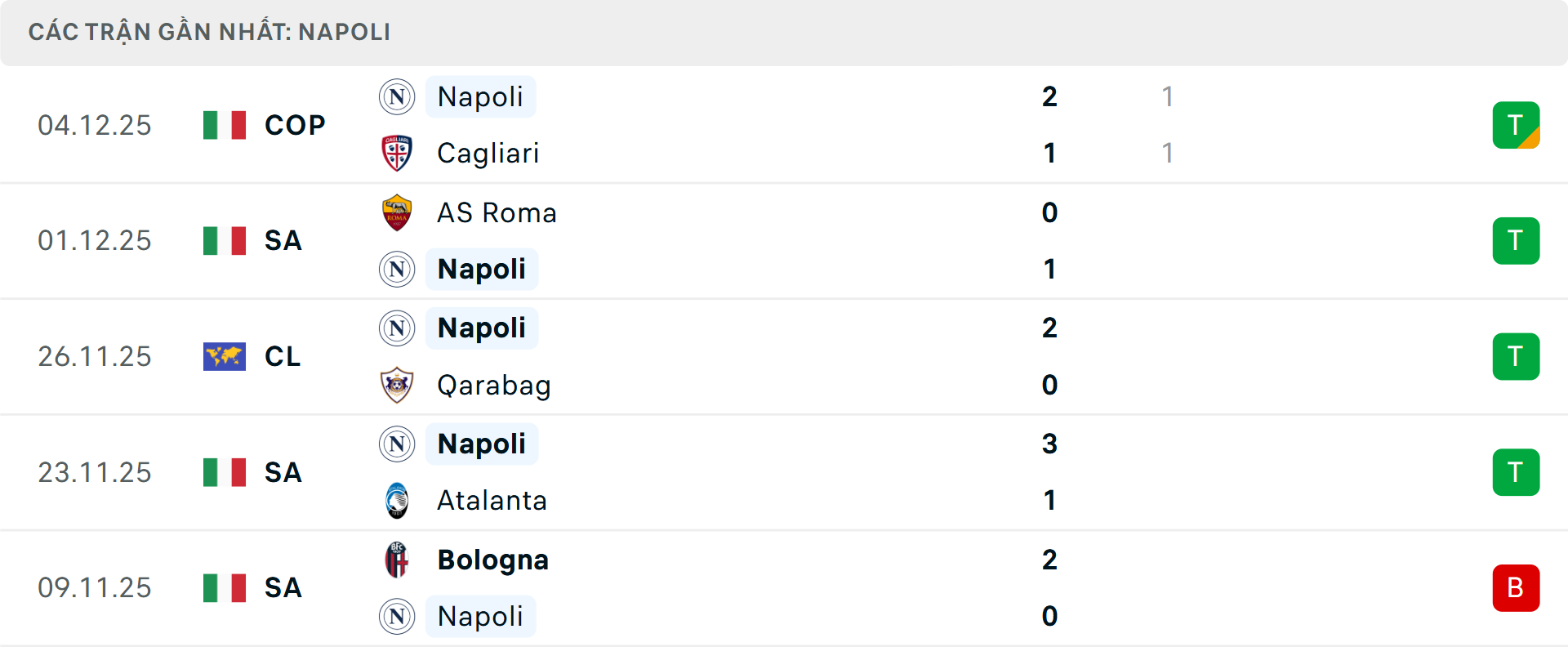Click the match date 23.11.25
Screen dimensions: 1568x647
pos(95,471)
